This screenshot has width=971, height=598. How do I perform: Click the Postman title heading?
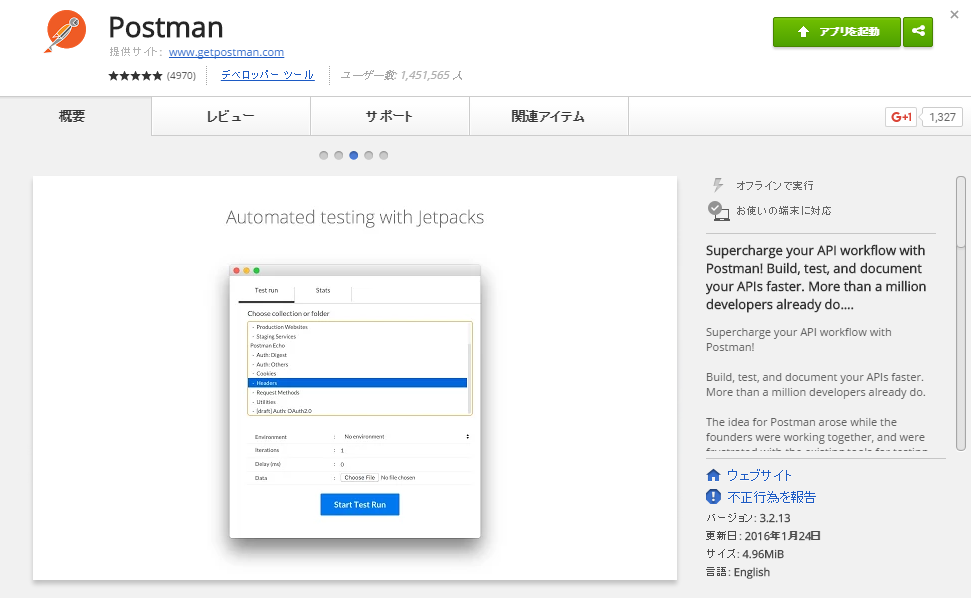166,27
